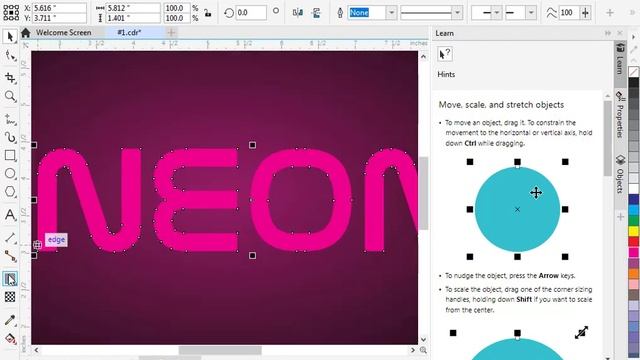640x360 pixels.
Task: Choose the Polygon tool
Action: [10, 191]
